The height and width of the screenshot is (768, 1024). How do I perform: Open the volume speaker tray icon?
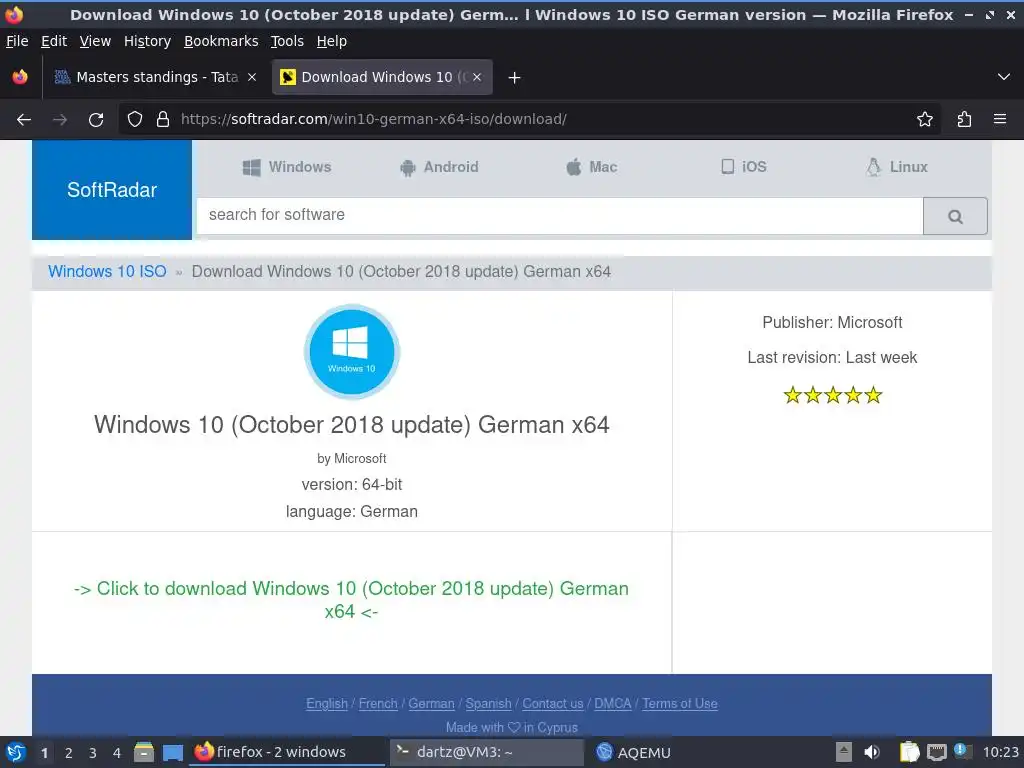[872, 752]
